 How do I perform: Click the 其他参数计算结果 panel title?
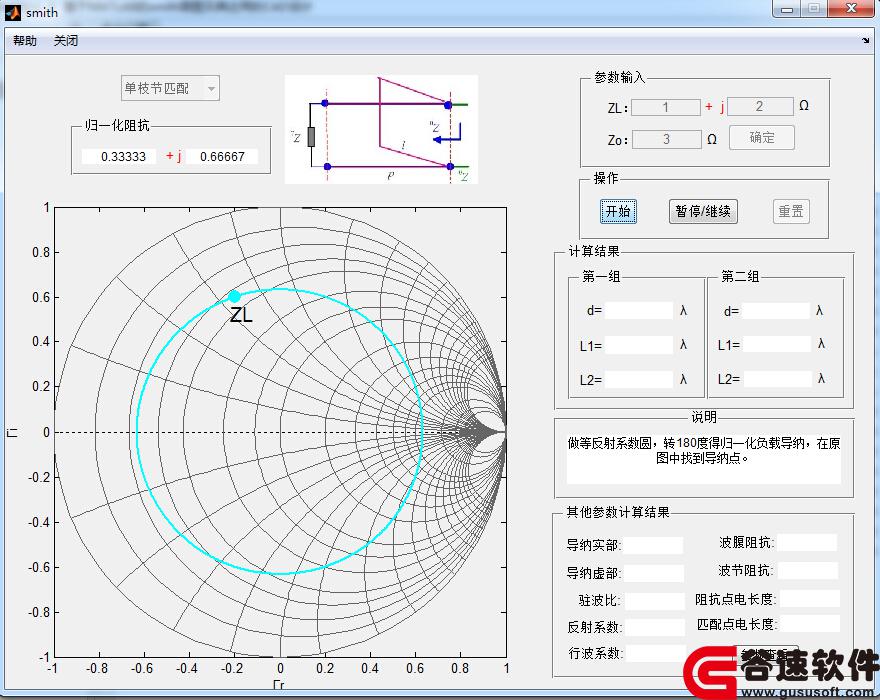click(x=617, y=512)
